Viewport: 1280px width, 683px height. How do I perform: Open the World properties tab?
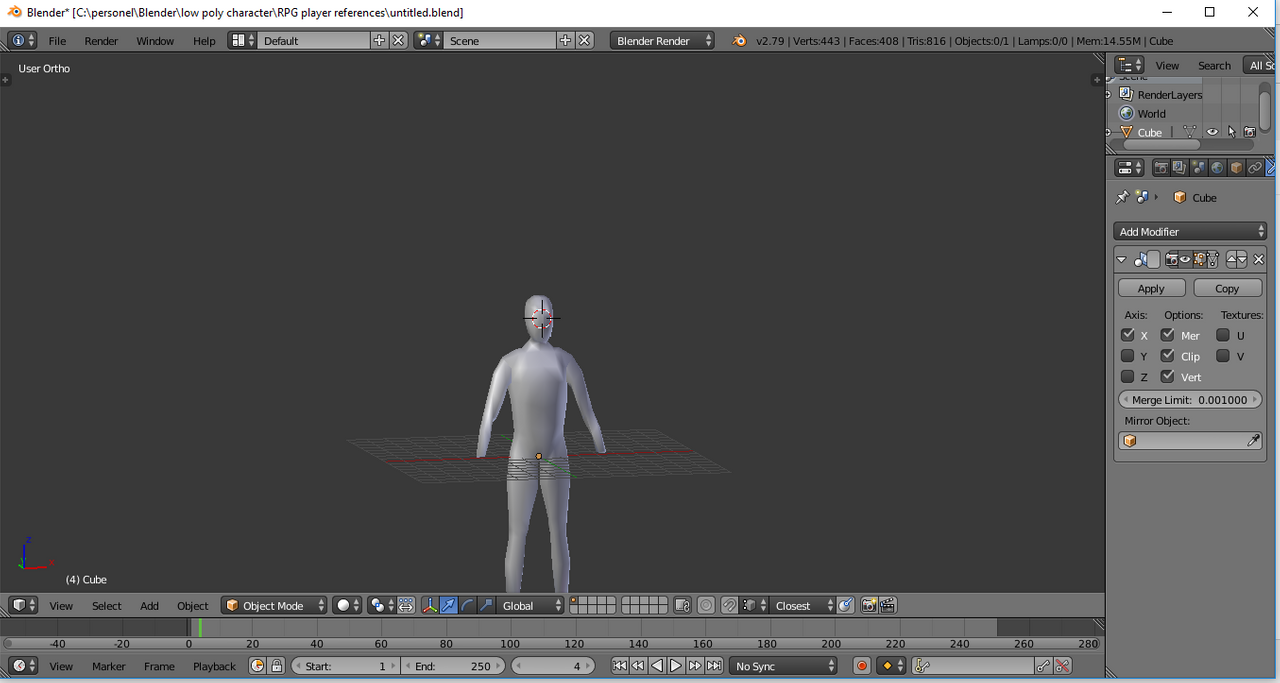click(x=1217, y=168)
